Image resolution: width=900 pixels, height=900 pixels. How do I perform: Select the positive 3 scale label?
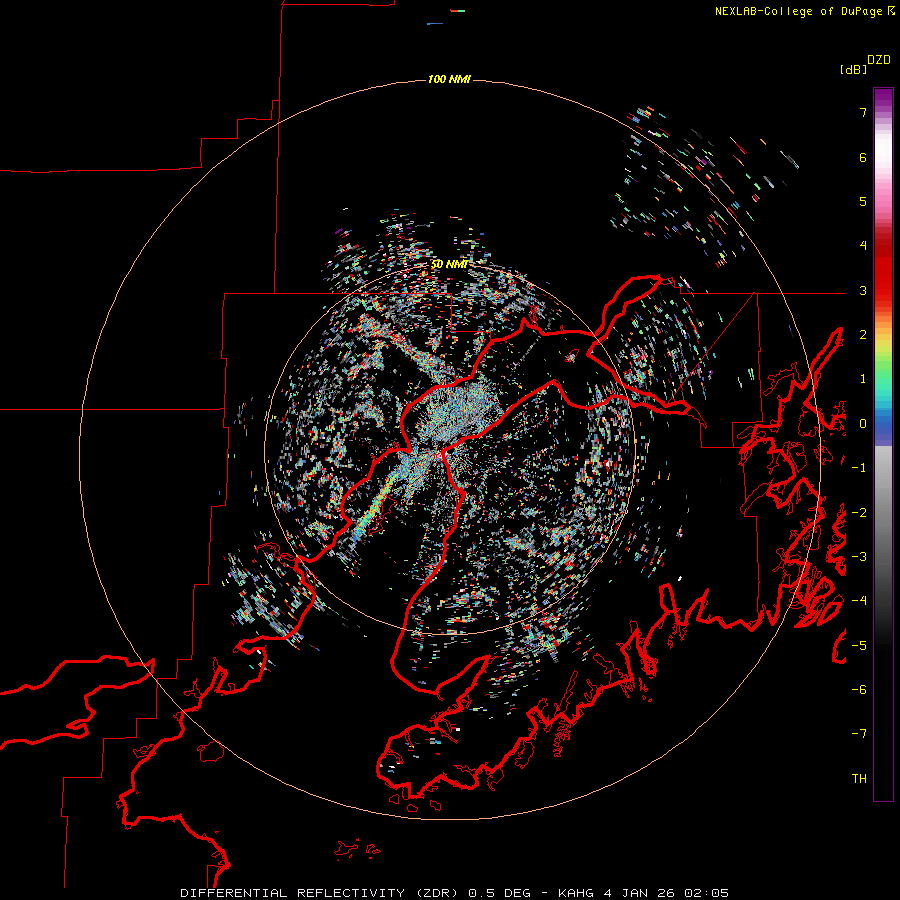[863, 290]
